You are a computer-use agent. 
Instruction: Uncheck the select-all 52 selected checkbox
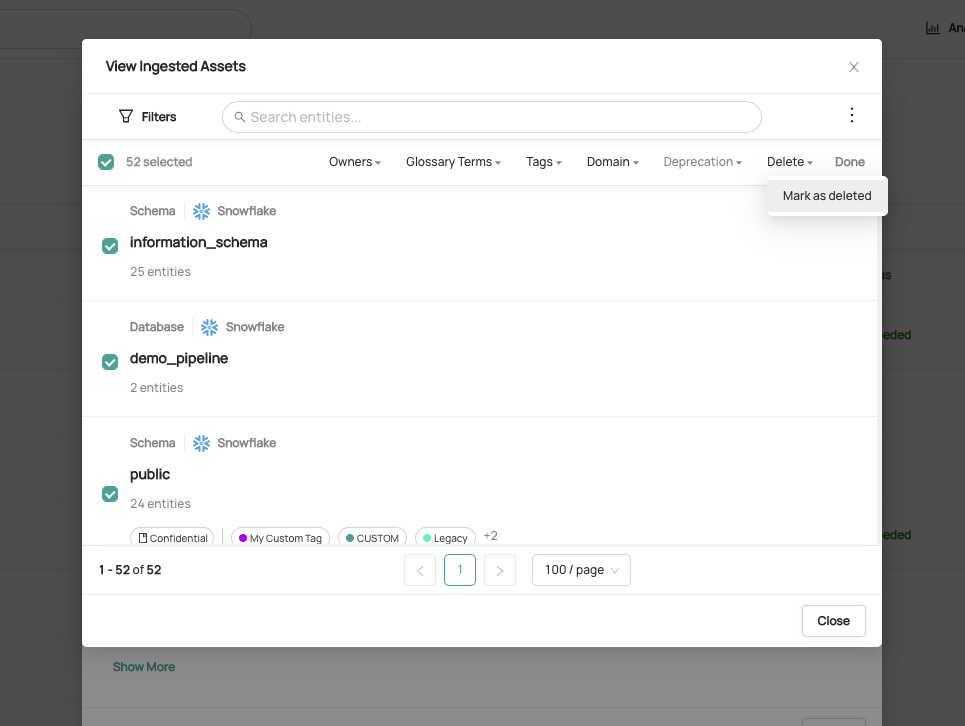[106, 162]
